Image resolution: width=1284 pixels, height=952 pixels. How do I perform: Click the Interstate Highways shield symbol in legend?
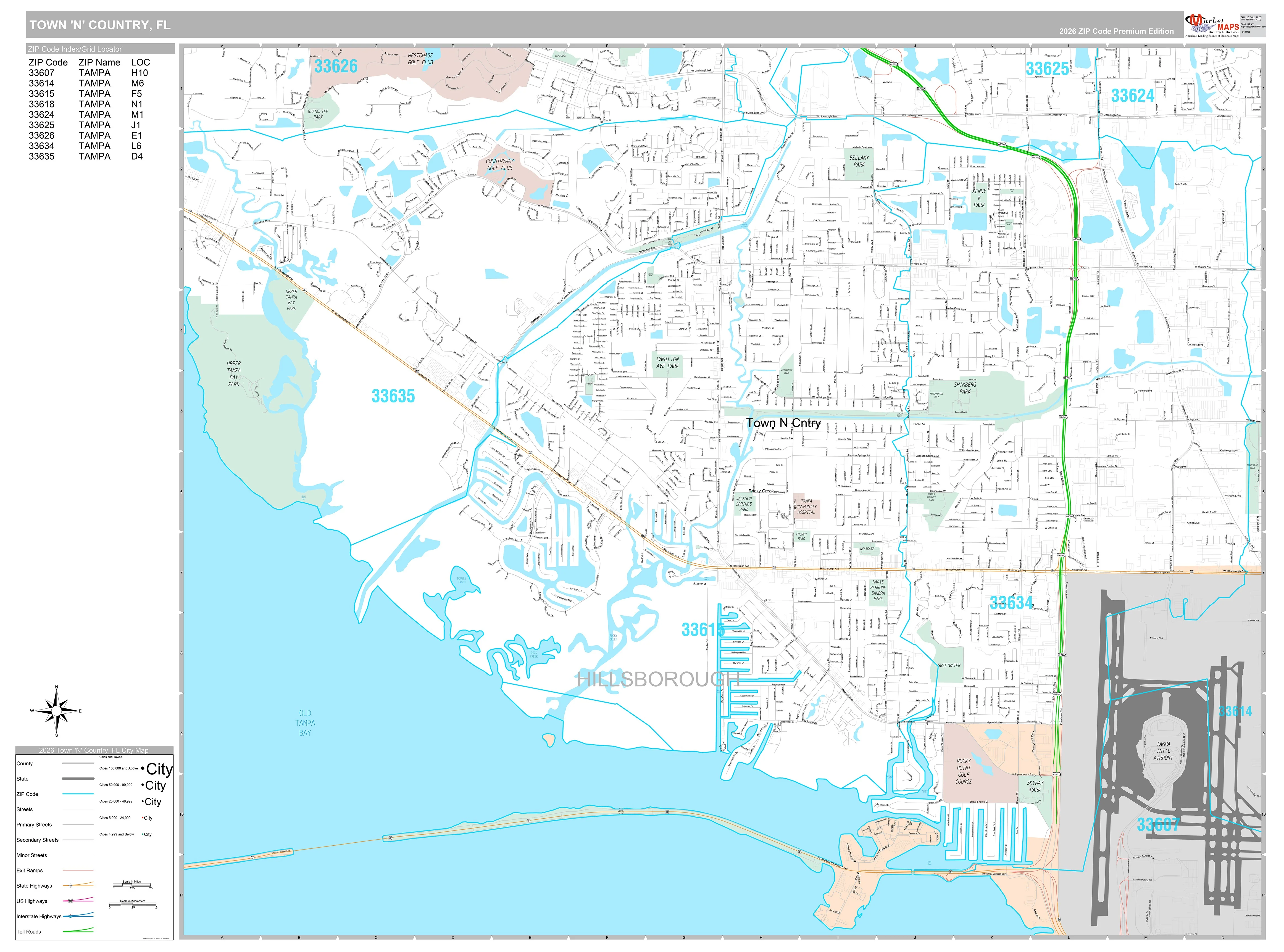pos(70,916)
